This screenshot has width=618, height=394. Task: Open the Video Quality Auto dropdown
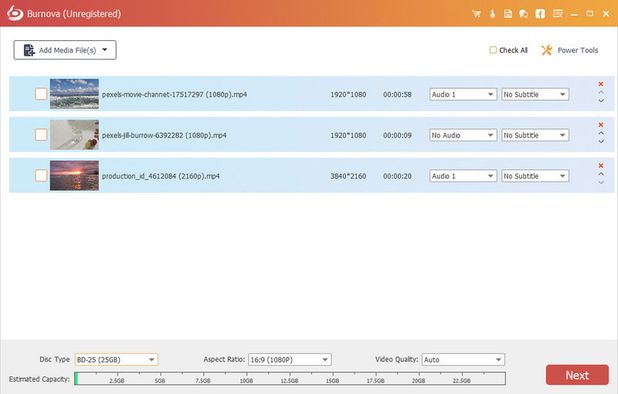[x=463, y=360]
